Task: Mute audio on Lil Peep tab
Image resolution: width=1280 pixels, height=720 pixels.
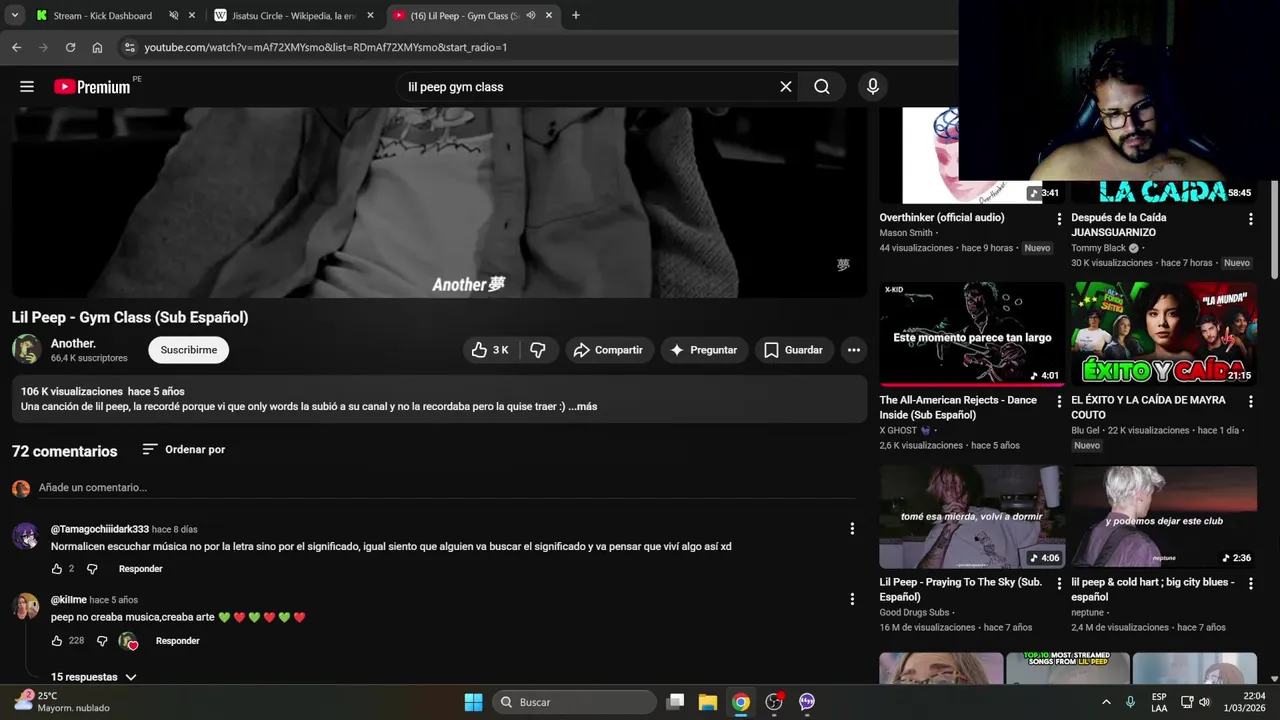Action: tap(531, 16)
